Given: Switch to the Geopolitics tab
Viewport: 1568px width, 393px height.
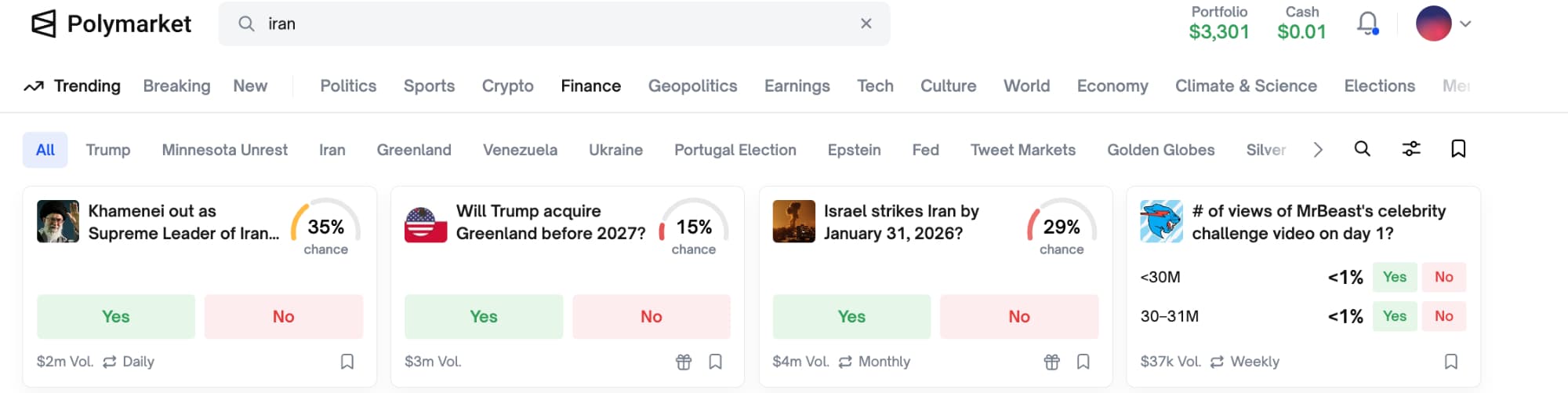Looking at the screenshot, I should pyautogui.click(x=692, y=86).
